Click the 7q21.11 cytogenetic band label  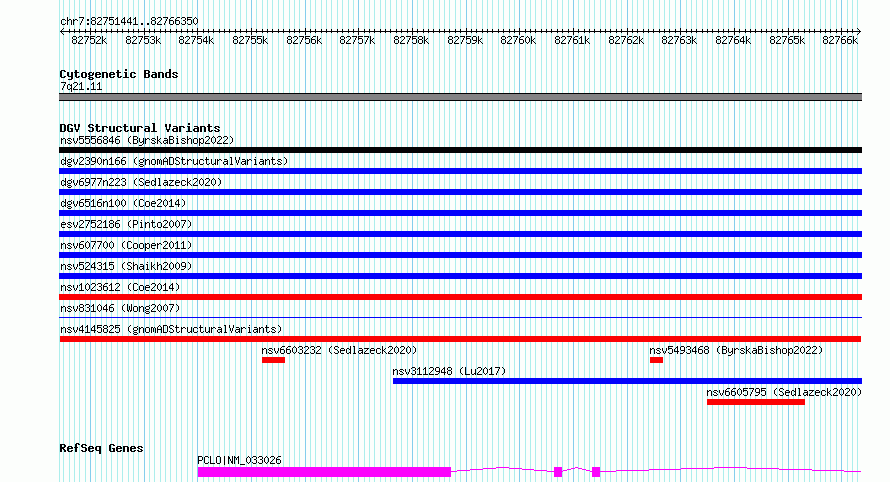pyautogui.click(x=81, y=86)
